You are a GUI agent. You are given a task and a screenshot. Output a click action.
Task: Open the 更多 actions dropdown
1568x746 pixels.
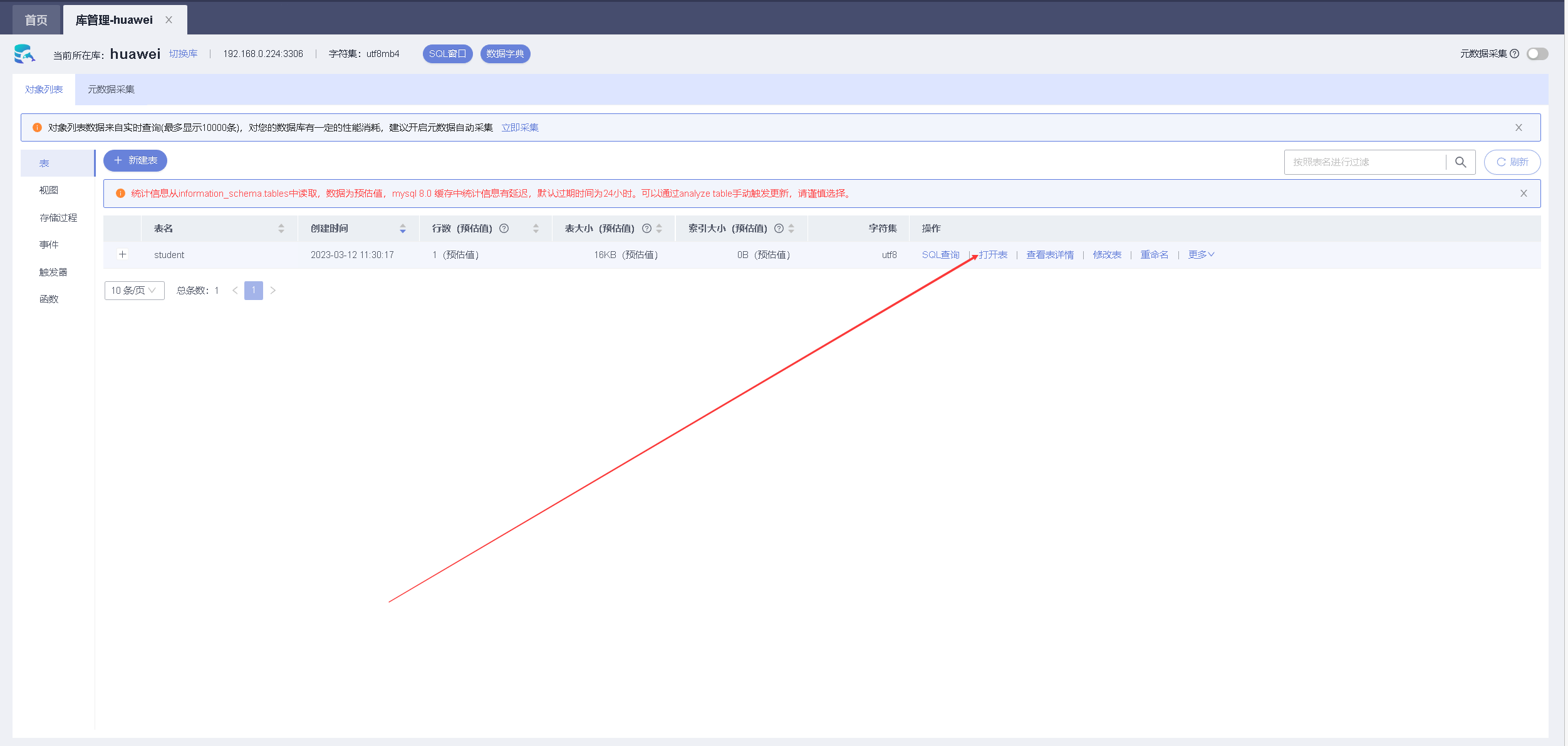(1201, 255)
